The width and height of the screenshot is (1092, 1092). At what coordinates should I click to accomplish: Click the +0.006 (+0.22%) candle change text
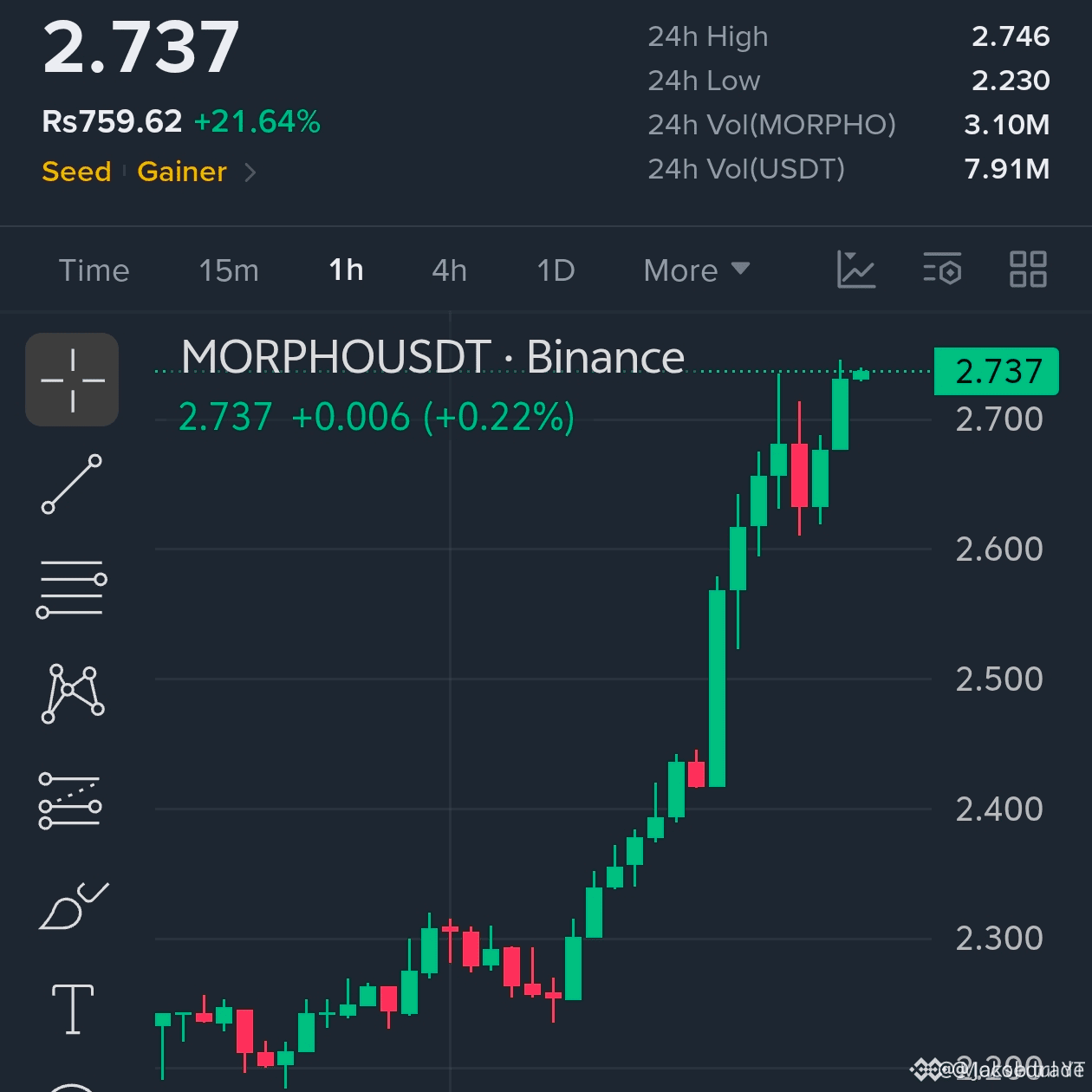[x=433, y=418]
